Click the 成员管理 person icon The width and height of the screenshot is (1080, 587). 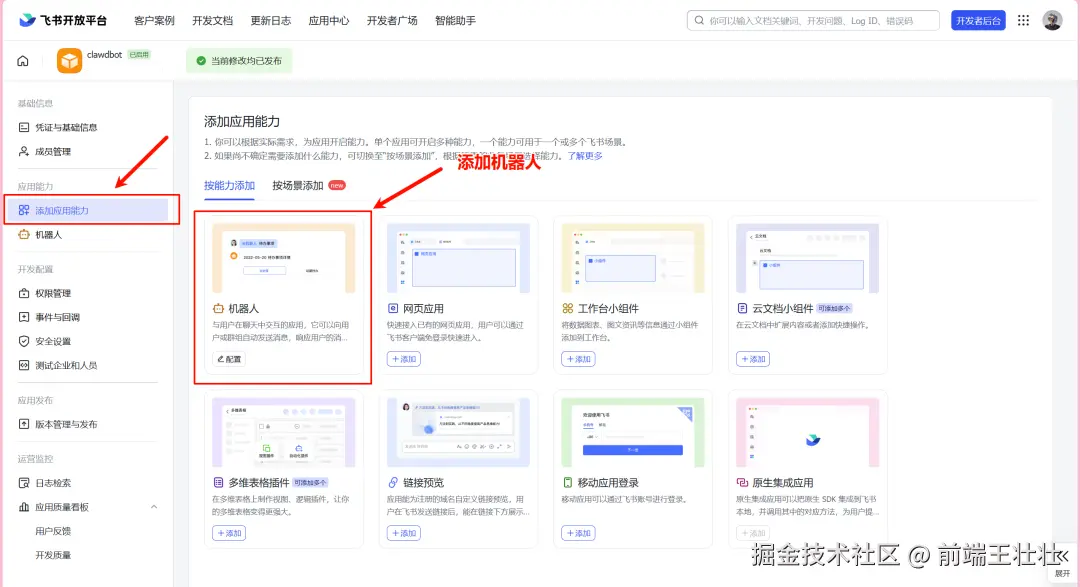24,152
